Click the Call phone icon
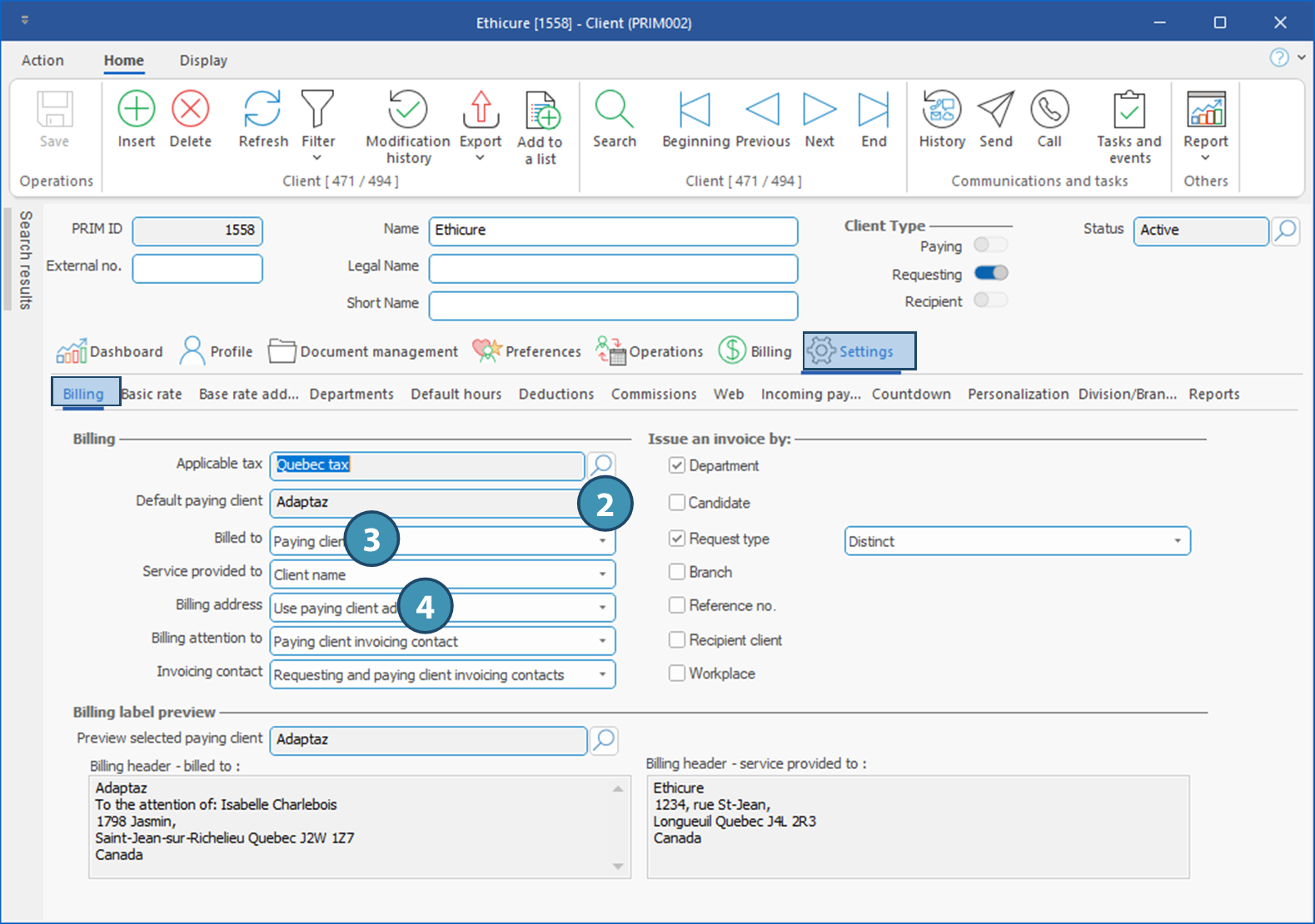This screenshot has height=924, width=1315. coord(1049,110)
